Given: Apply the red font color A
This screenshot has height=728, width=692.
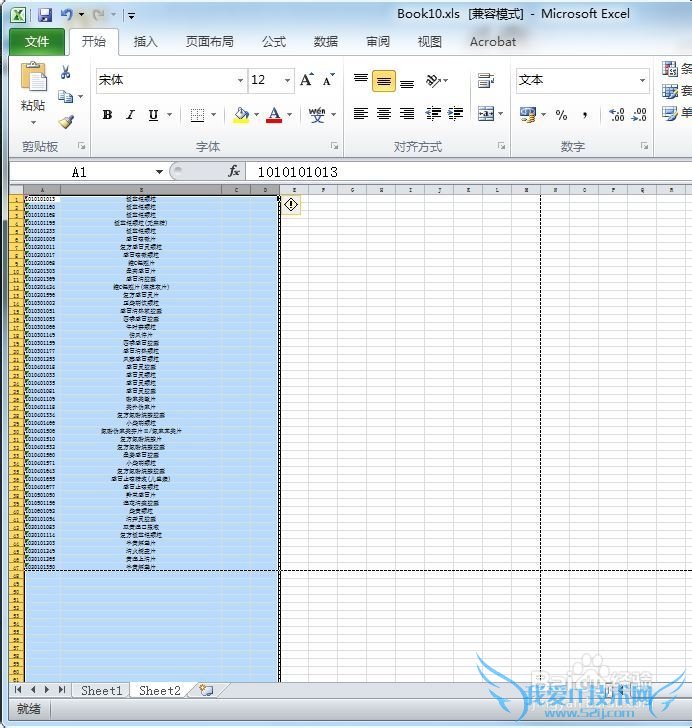Looking at the screenshot, I should [x=274, y=115].
